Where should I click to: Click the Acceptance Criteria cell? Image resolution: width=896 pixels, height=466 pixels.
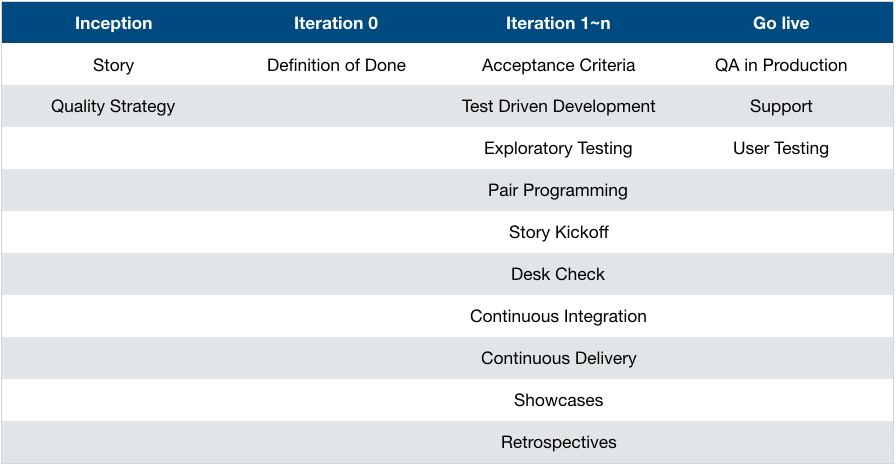[x=558, y=65]
